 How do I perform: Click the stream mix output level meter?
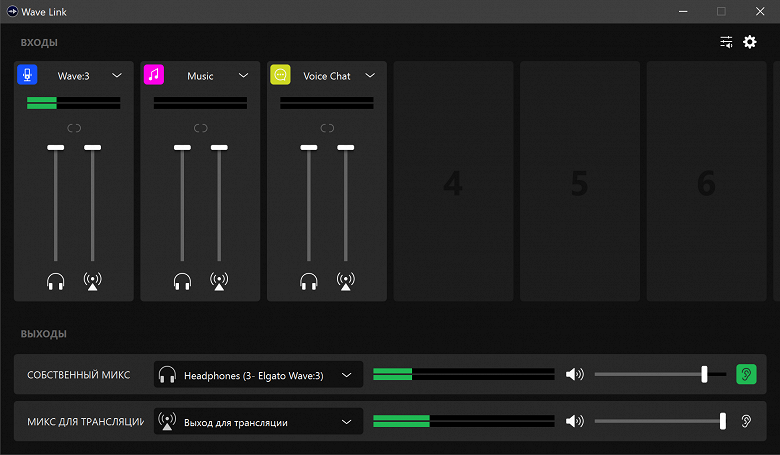(464, 421)
